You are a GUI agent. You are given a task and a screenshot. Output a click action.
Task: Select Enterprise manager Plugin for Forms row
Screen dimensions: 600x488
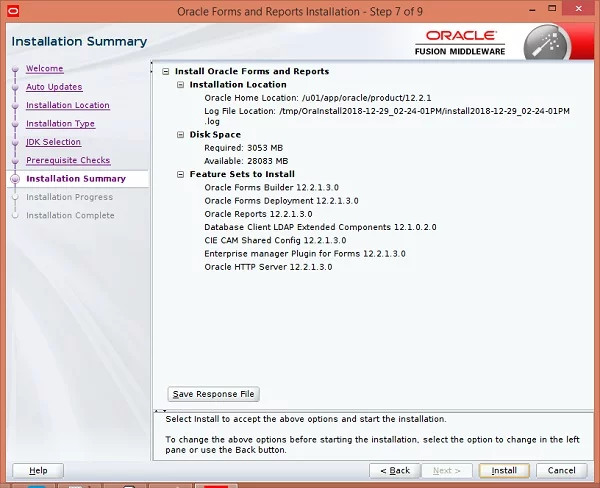305,254
